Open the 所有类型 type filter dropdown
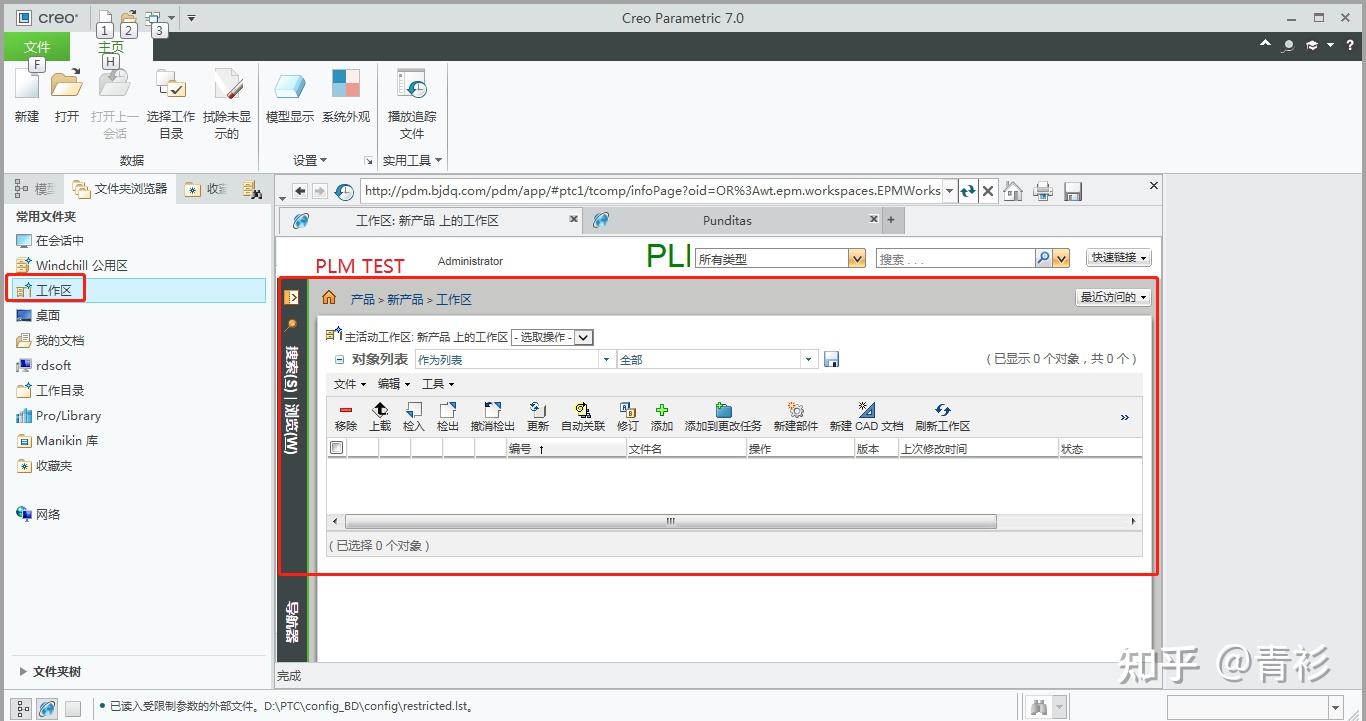The height and width of the screenshot is (721, 1366). (x=855, y=257)
